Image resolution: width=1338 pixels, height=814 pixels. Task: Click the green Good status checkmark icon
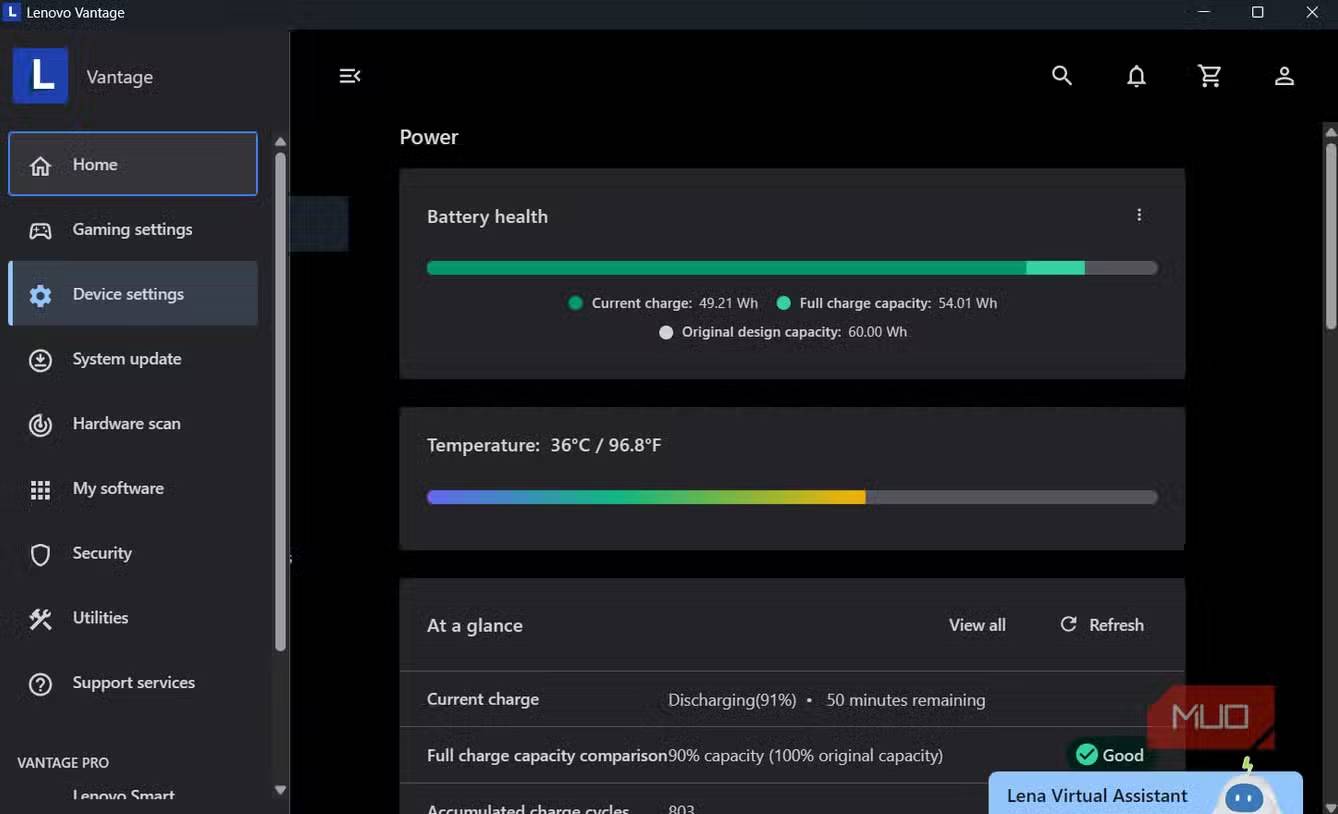[1086, 755]
